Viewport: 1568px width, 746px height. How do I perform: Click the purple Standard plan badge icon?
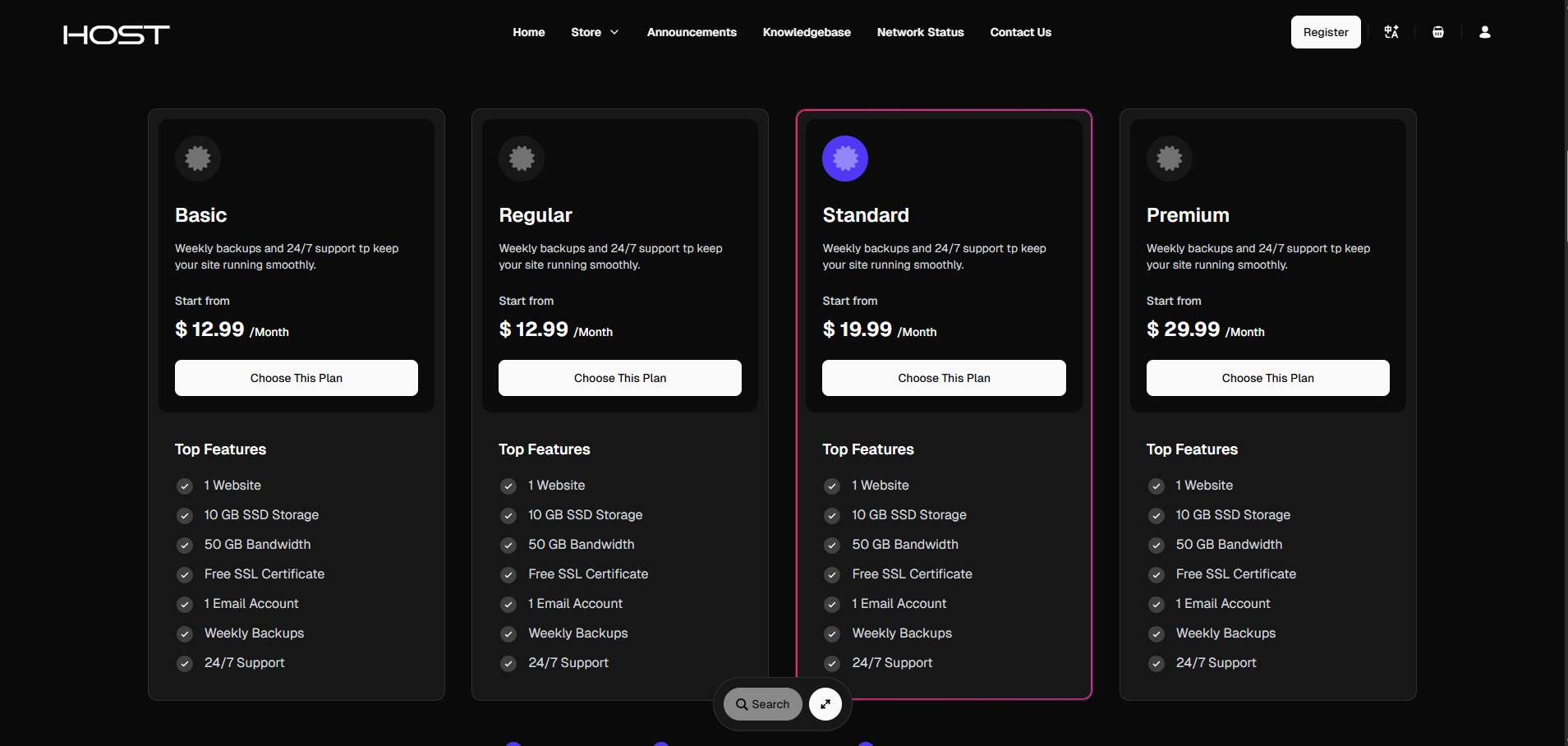coord(845,159)
